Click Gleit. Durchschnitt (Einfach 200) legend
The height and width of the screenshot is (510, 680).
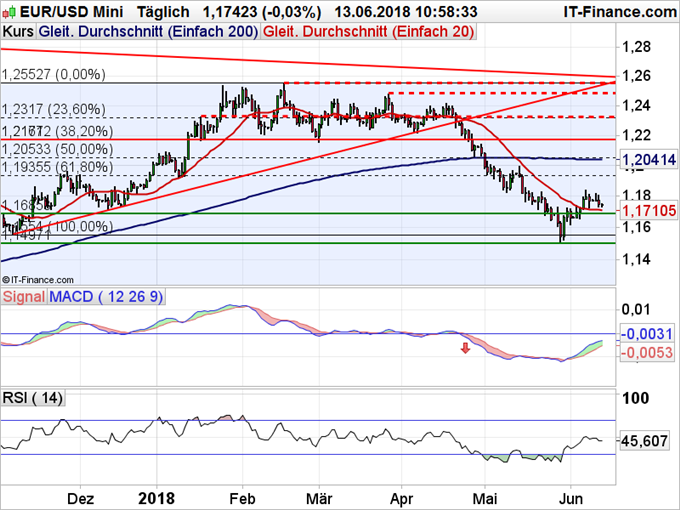148,32
